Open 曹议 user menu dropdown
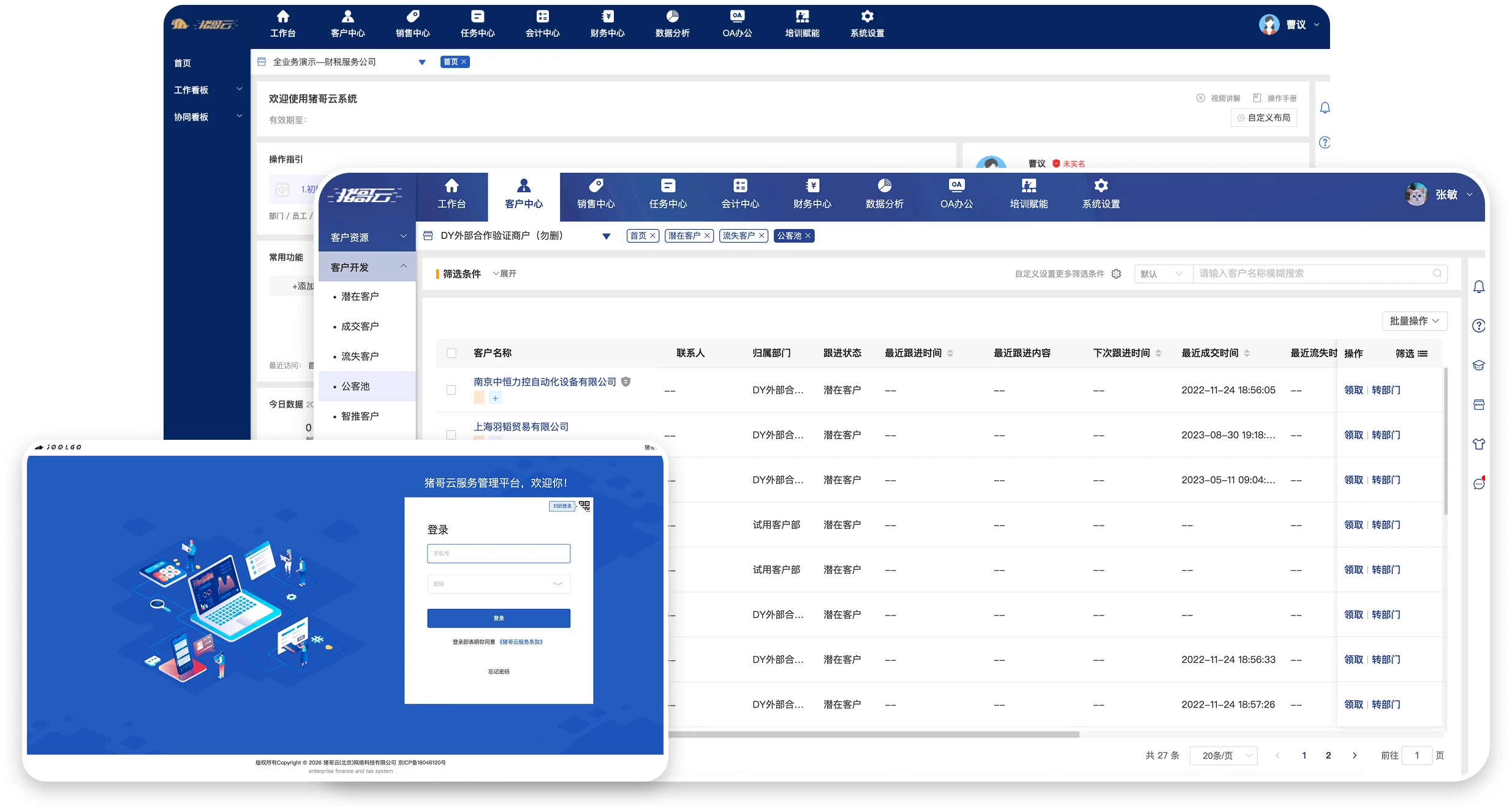The height and width of the screenshot is (811, 1512). point(1317,25)
